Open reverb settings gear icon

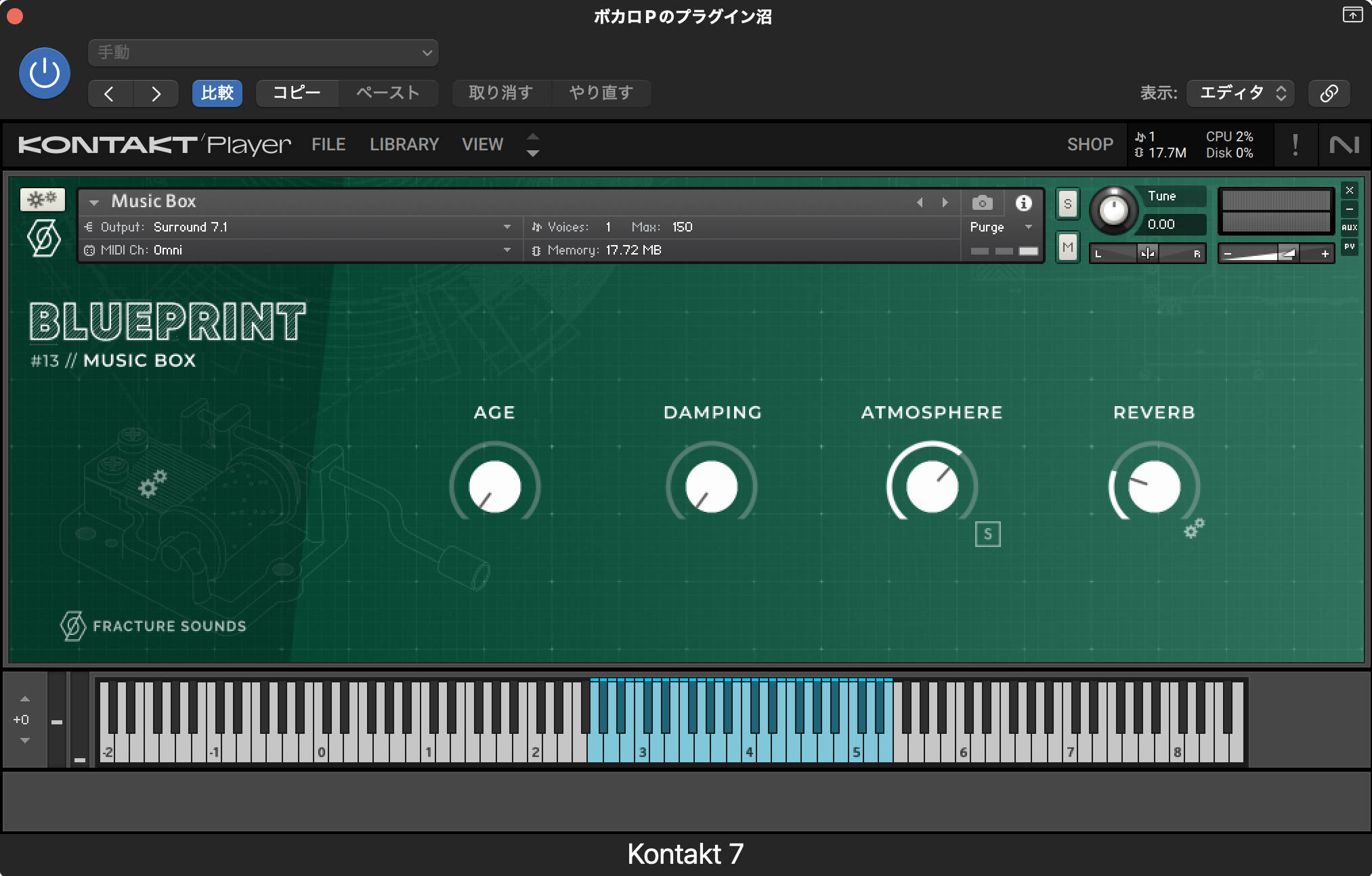[1194, 529]
